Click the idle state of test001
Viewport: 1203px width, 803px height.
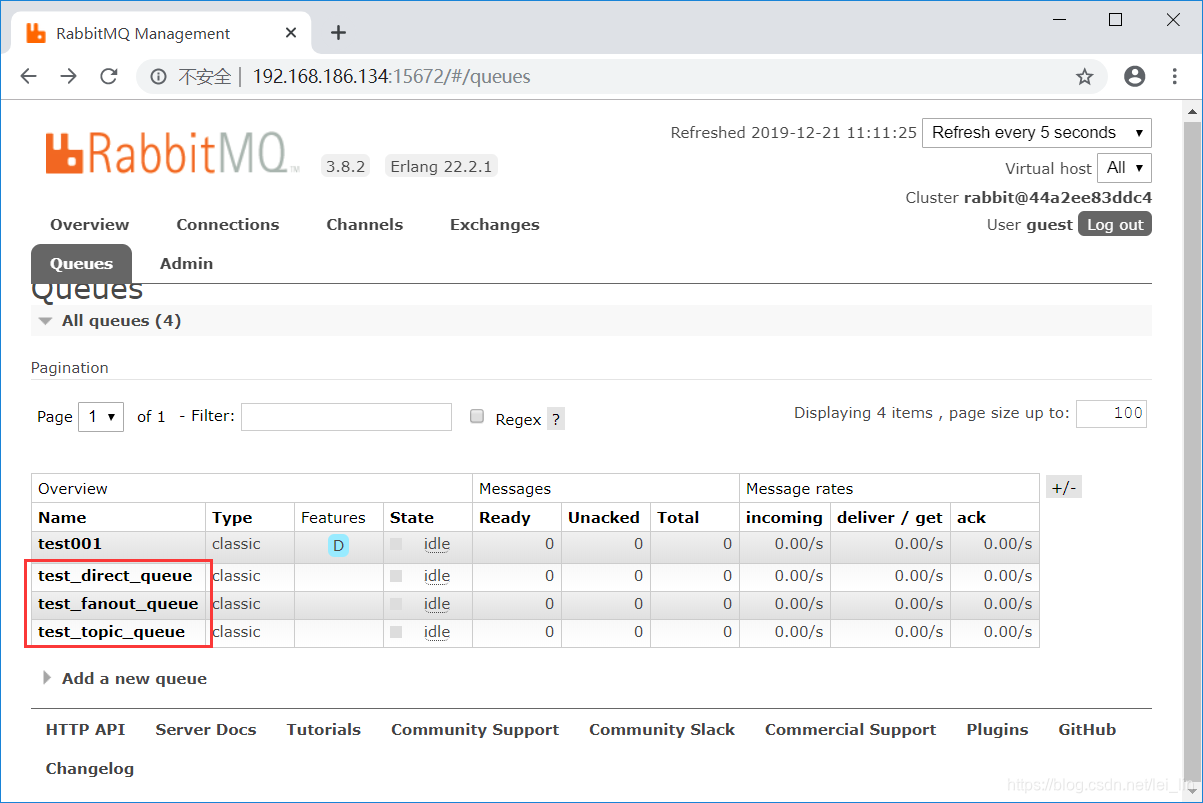point(437,544)
